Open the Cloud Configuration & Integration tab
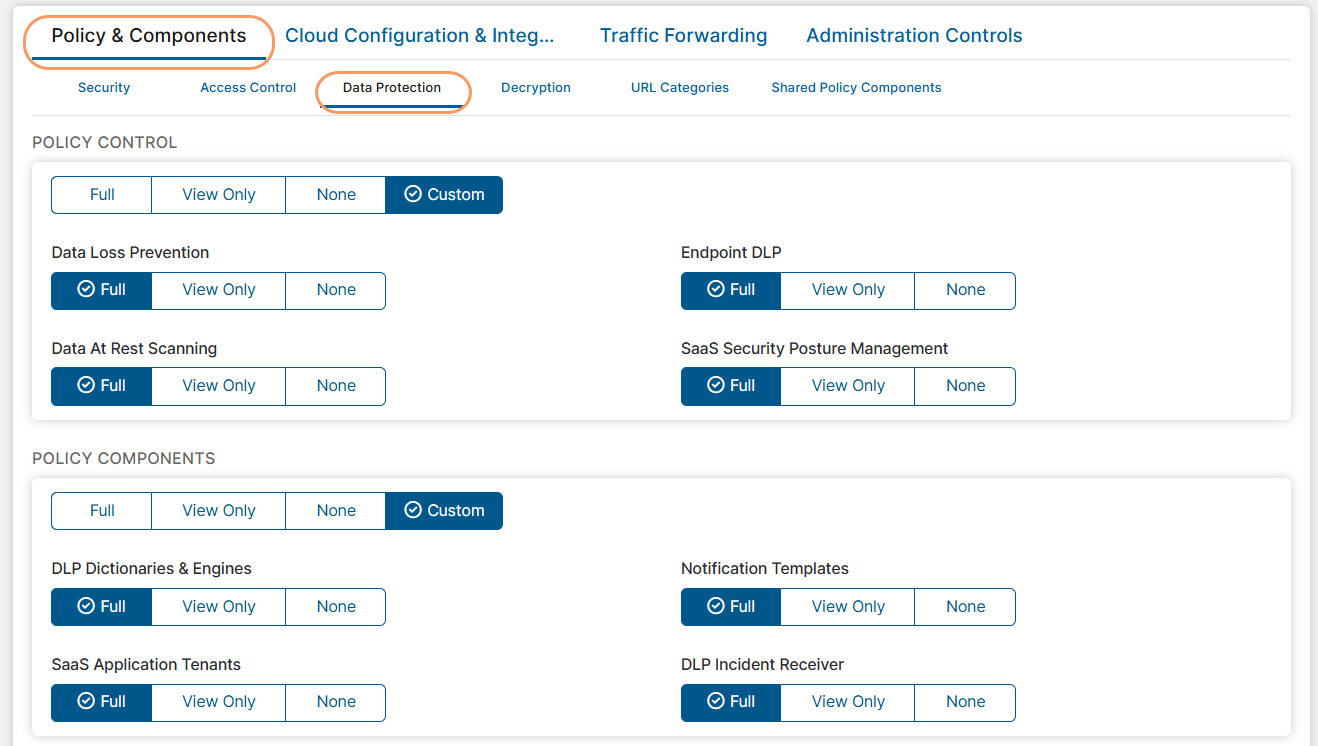The height and width of the screenshot is (746, 1318). click(419, 36)
